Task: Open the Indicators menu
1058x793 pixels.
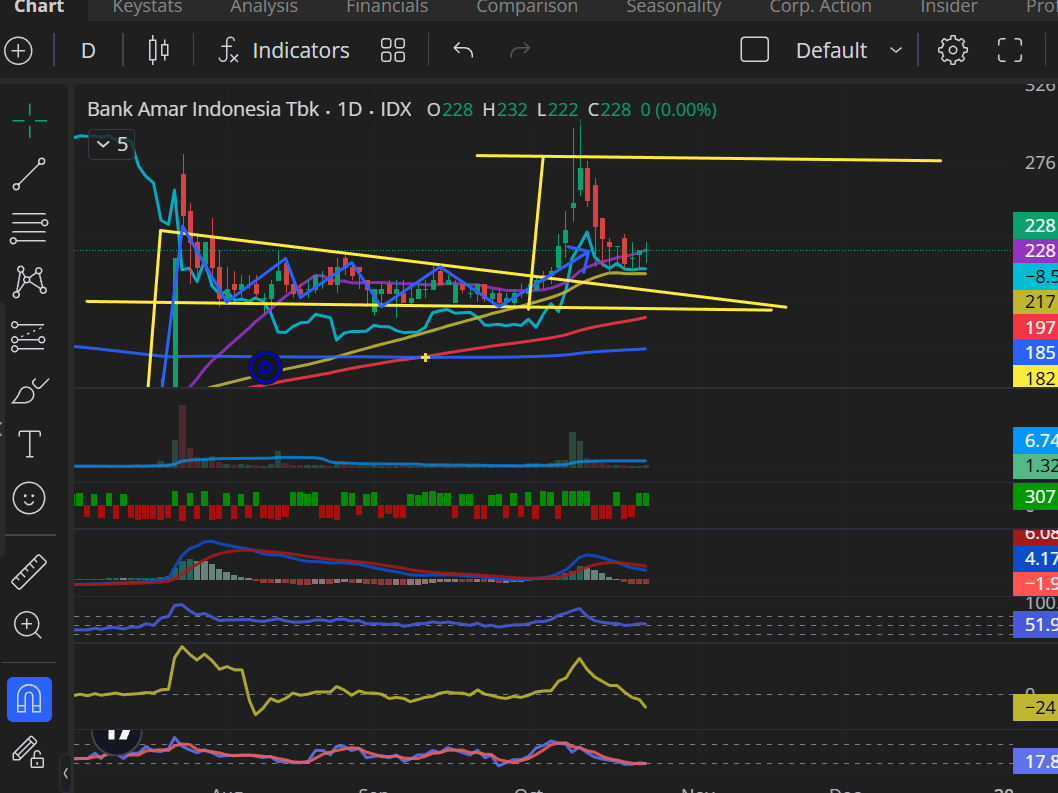Action: pyautogui.click(x=284, y=50)
